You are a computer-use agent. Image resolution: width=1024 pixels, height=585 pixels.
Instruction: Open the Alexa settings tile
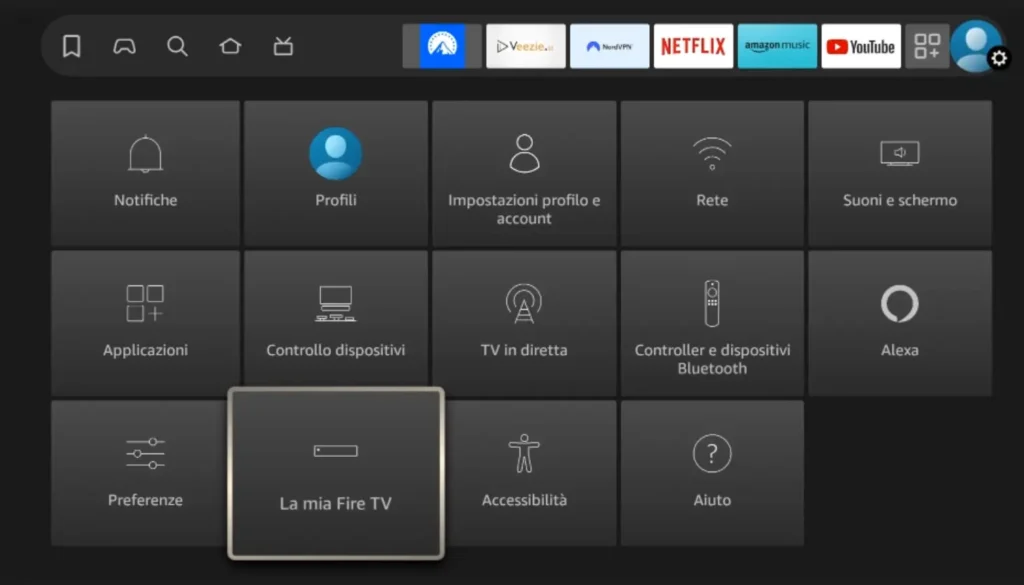click(900, 323)
